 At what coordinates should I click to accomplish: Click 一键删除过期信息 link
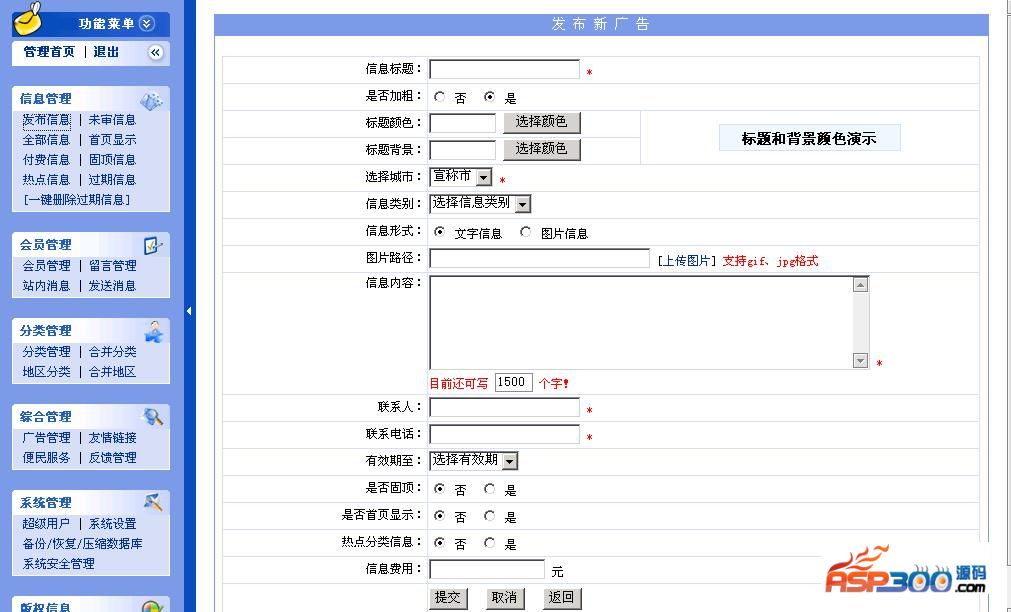pos(77,200)
